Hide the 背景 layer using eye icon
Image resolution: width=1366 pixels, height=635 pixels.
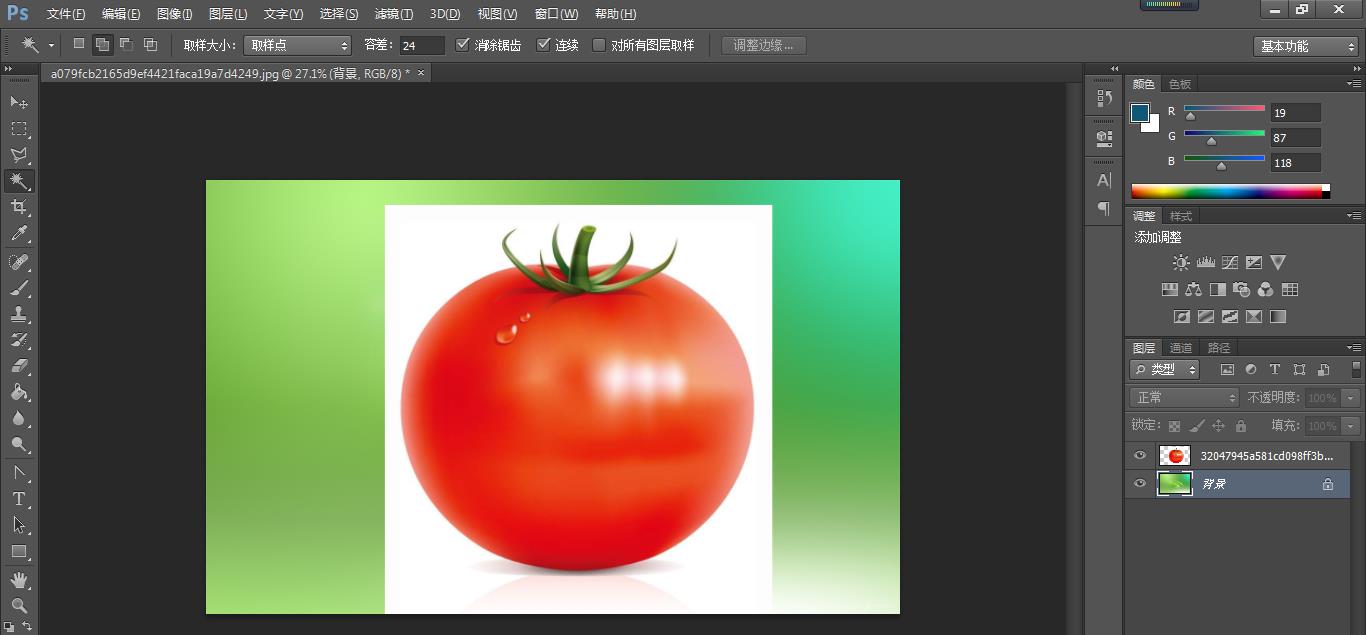click(1140, 484)
